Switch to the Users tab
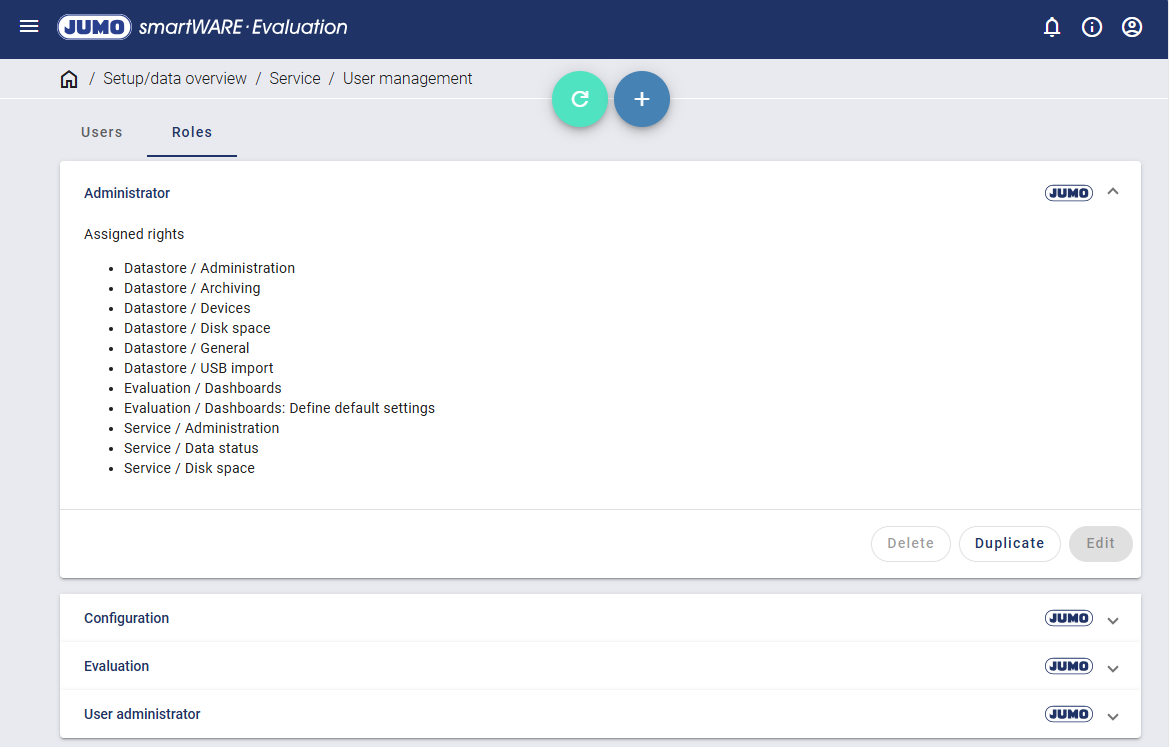 click(x=102, y=132)
